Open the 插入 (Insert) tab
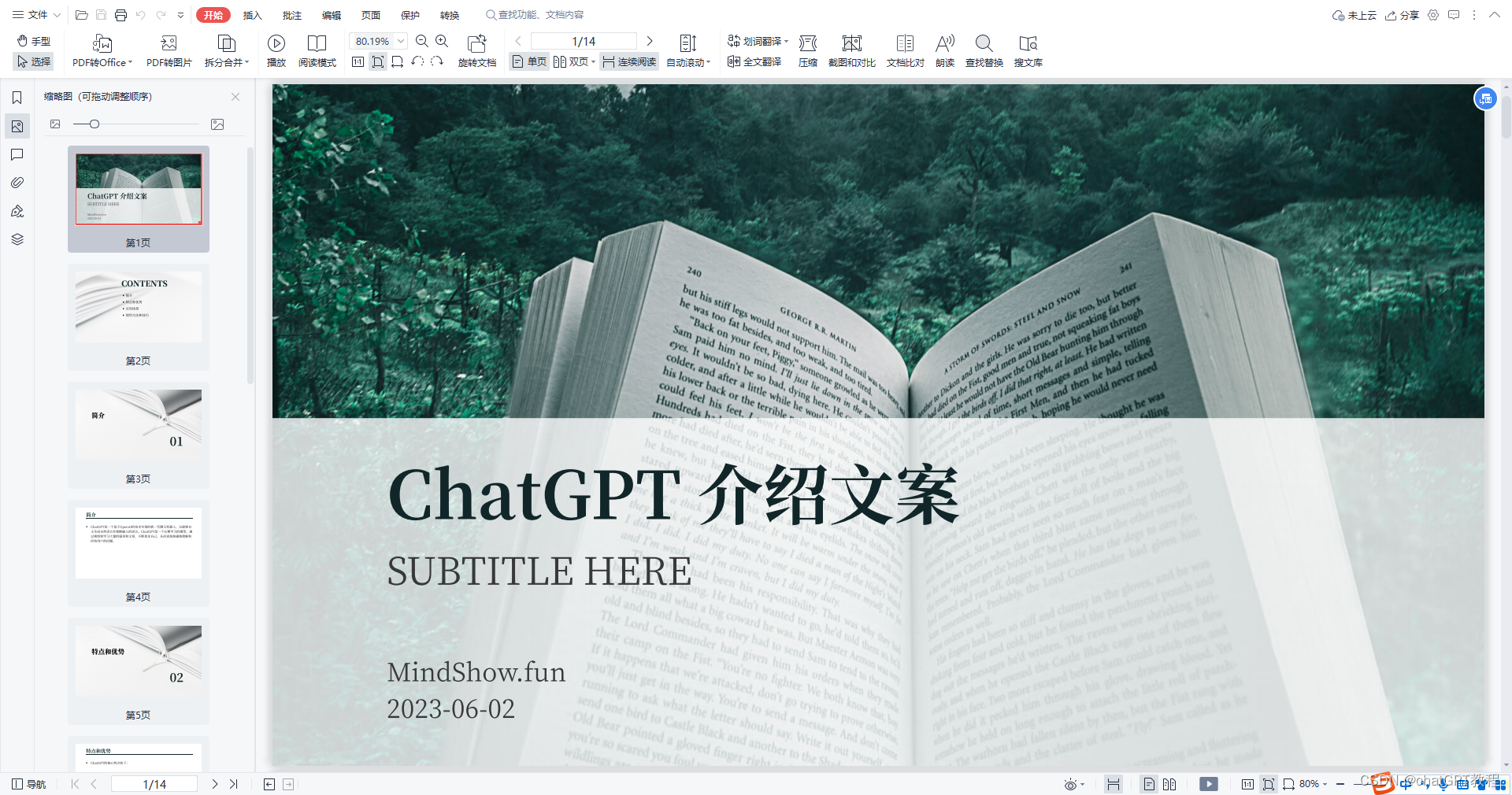 coord(252,15)
